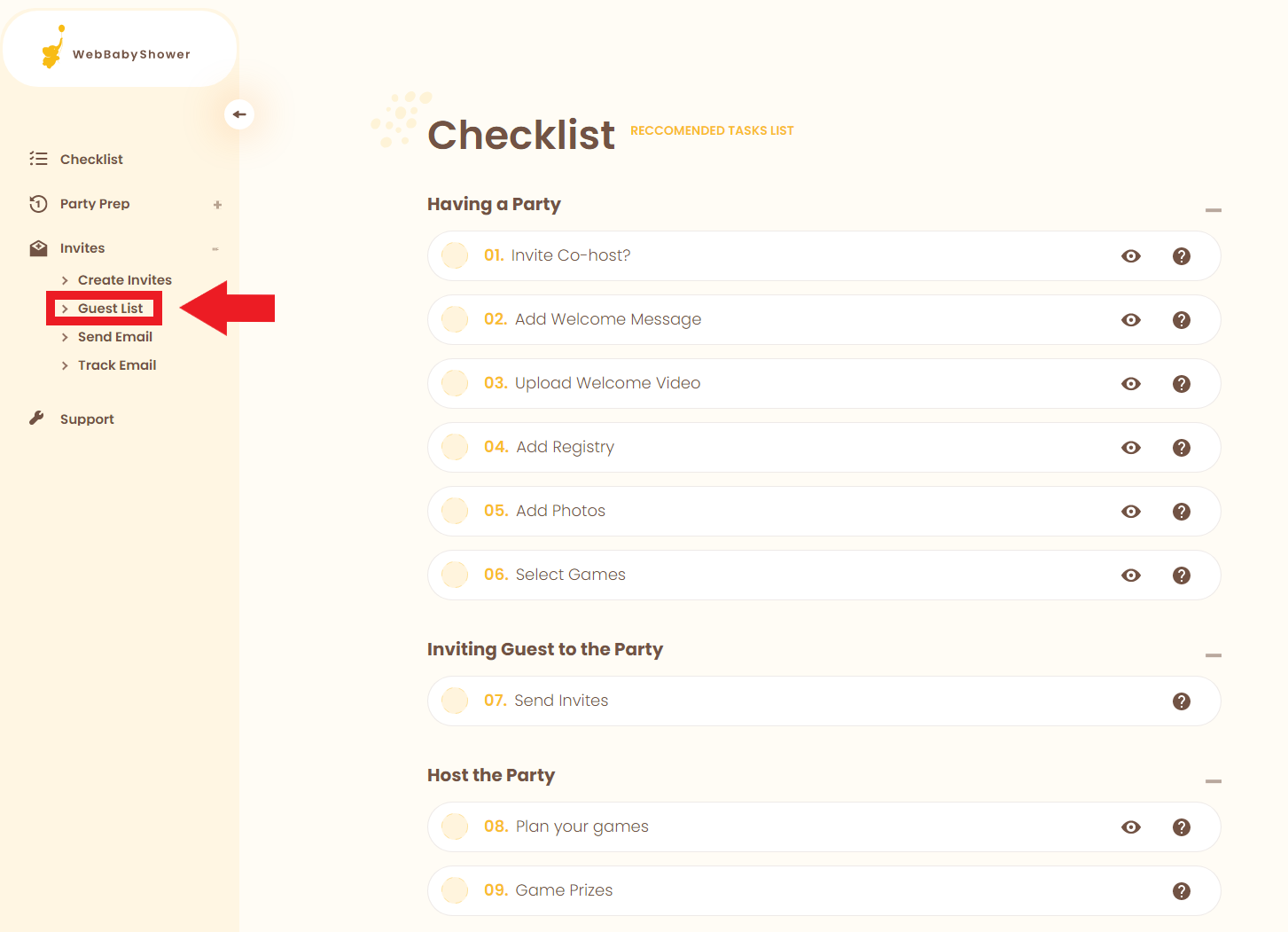The image size is (1288, 932).
Task: Expand Party Prep with the plus icon
Action: click(217, 205)
